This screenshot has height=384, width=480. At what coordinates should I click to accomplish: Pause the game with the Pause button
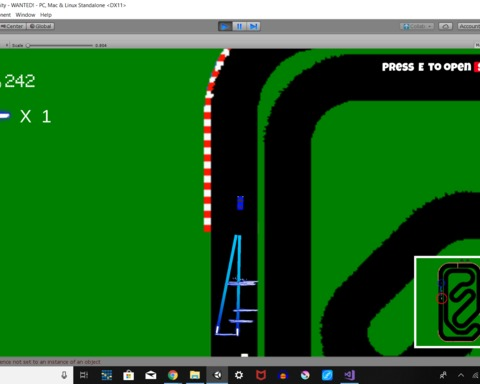pyautogui.click(x=239, y=26)
